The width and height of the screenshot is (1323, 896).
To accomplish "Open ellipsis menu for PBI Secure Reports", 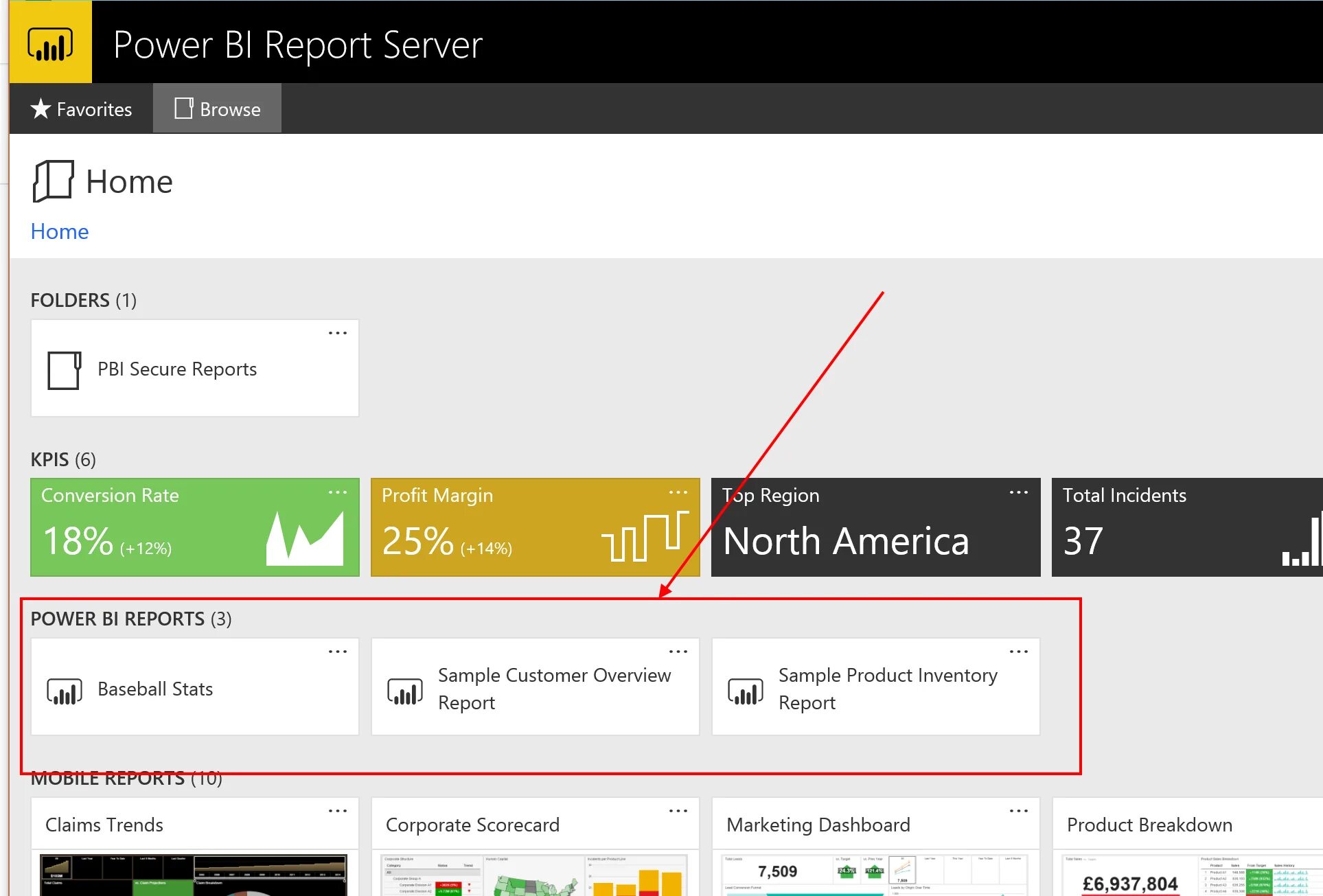I will 337,333.
